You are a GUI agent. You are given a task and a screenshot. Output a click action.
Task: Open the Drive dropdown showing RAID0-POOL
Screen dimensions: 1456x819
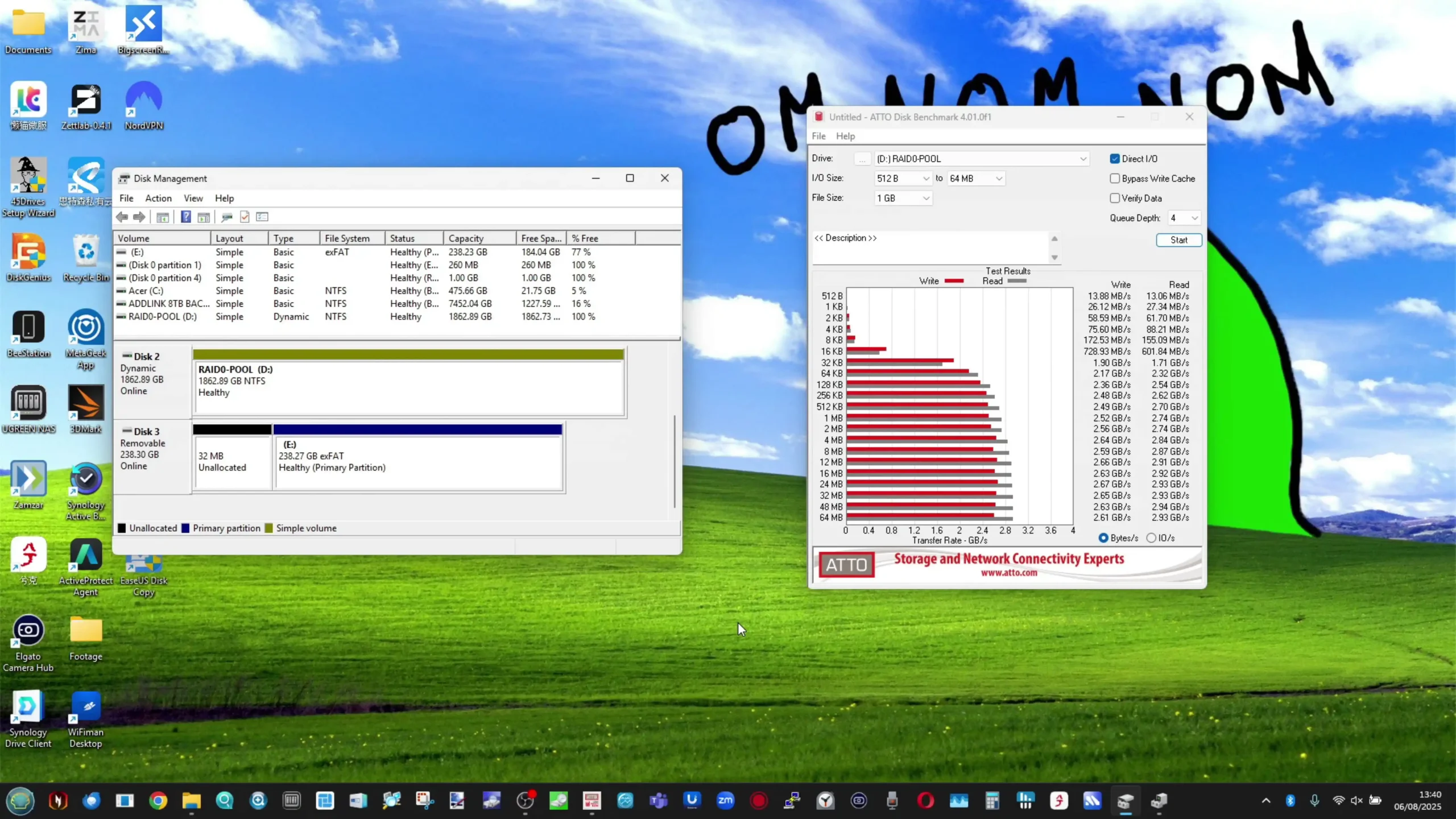(982, 159)
